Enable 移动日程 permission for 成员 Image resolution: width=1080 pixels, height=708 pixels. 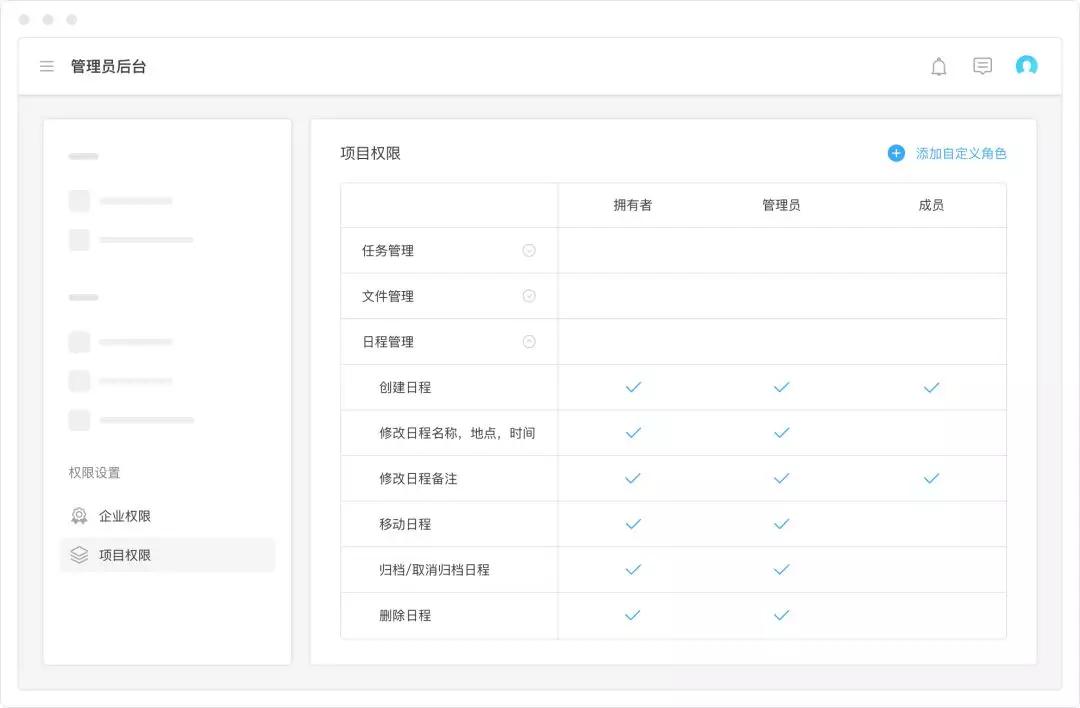tap(931, 524)
